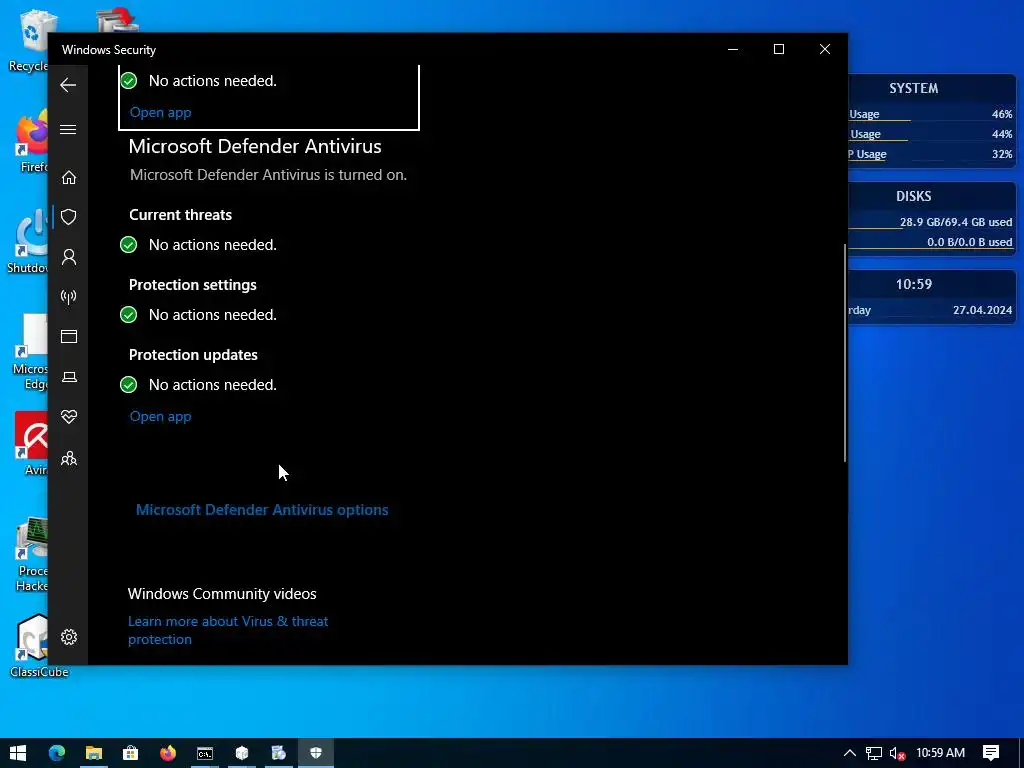Show hidden system tray icons
This screenshot has width=1024, height=768.
(x=850, y=753)
